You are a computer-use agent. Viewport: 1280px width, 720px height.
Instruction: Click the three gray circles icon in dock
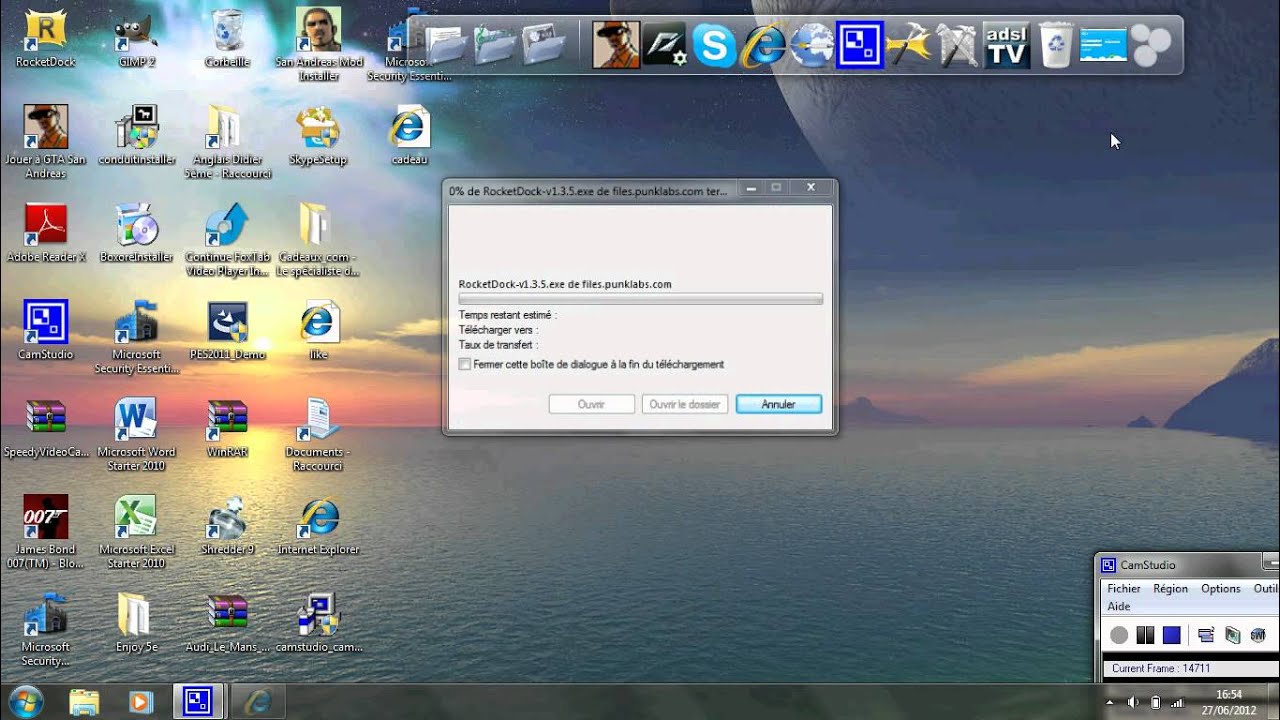(x=1151, y=46)
